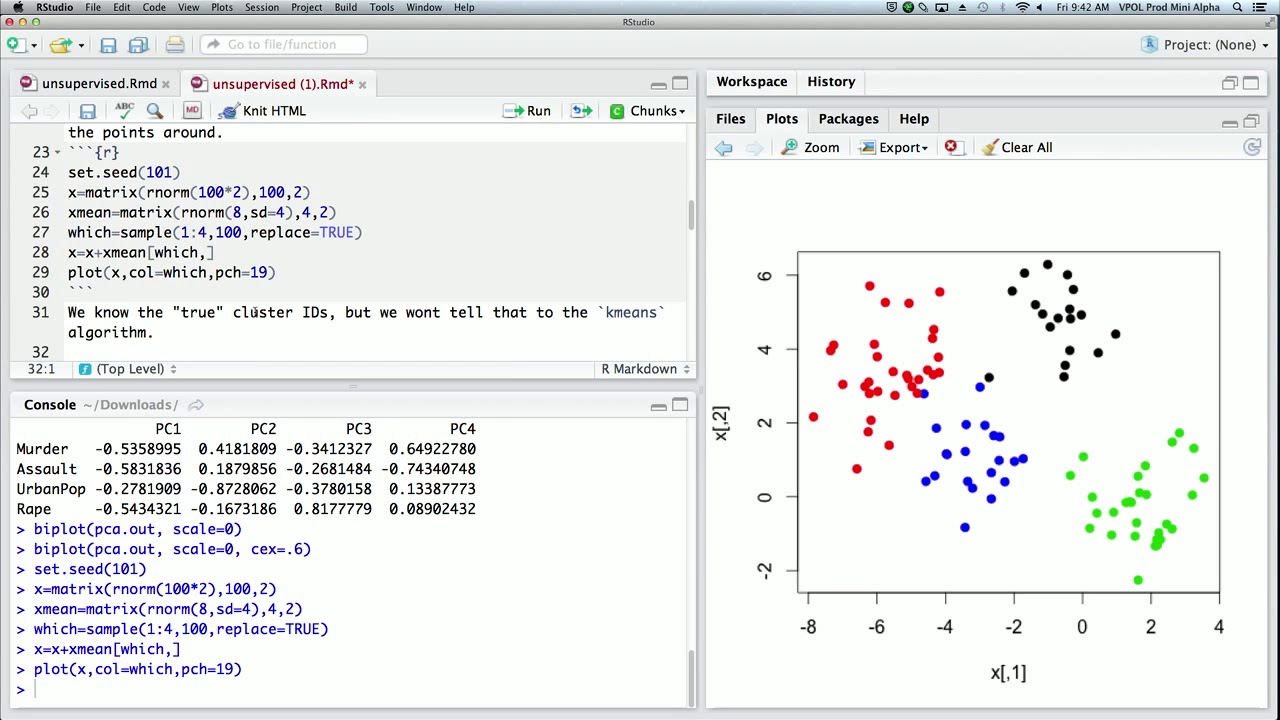Click the scatter plot image
The image size is (1280, 720).
986,432
